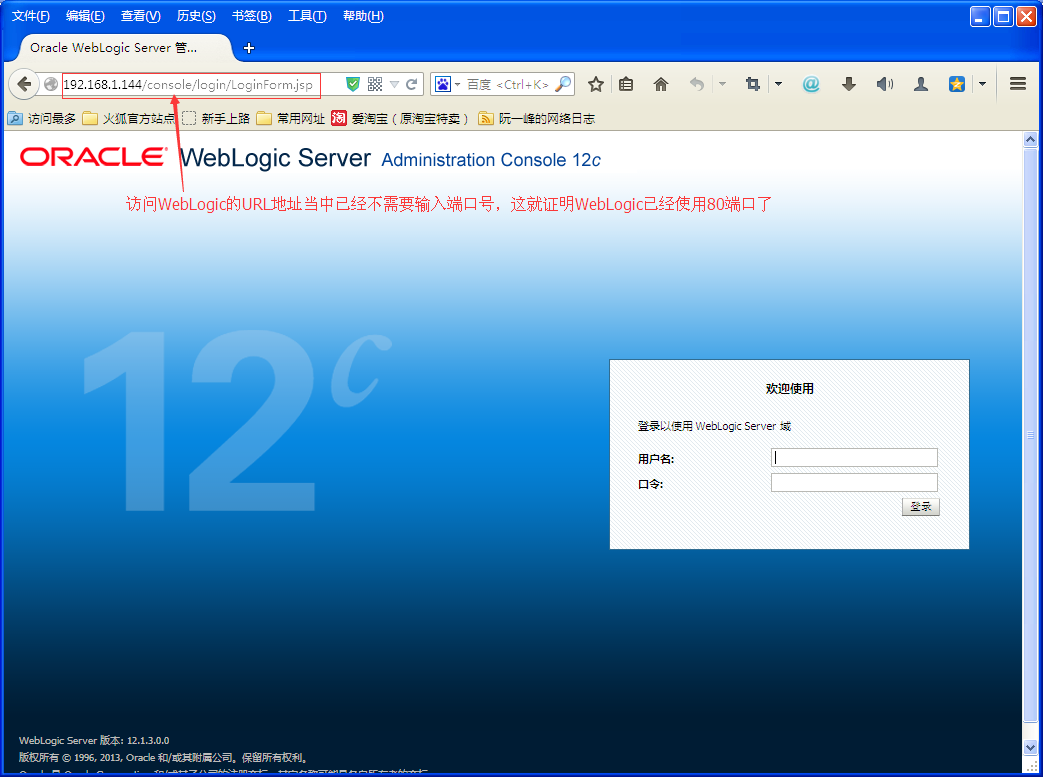Image resolution: width=1043 pixels, height=777 pixels.
Task: Click the globe site identity icon
Action: 51,84
